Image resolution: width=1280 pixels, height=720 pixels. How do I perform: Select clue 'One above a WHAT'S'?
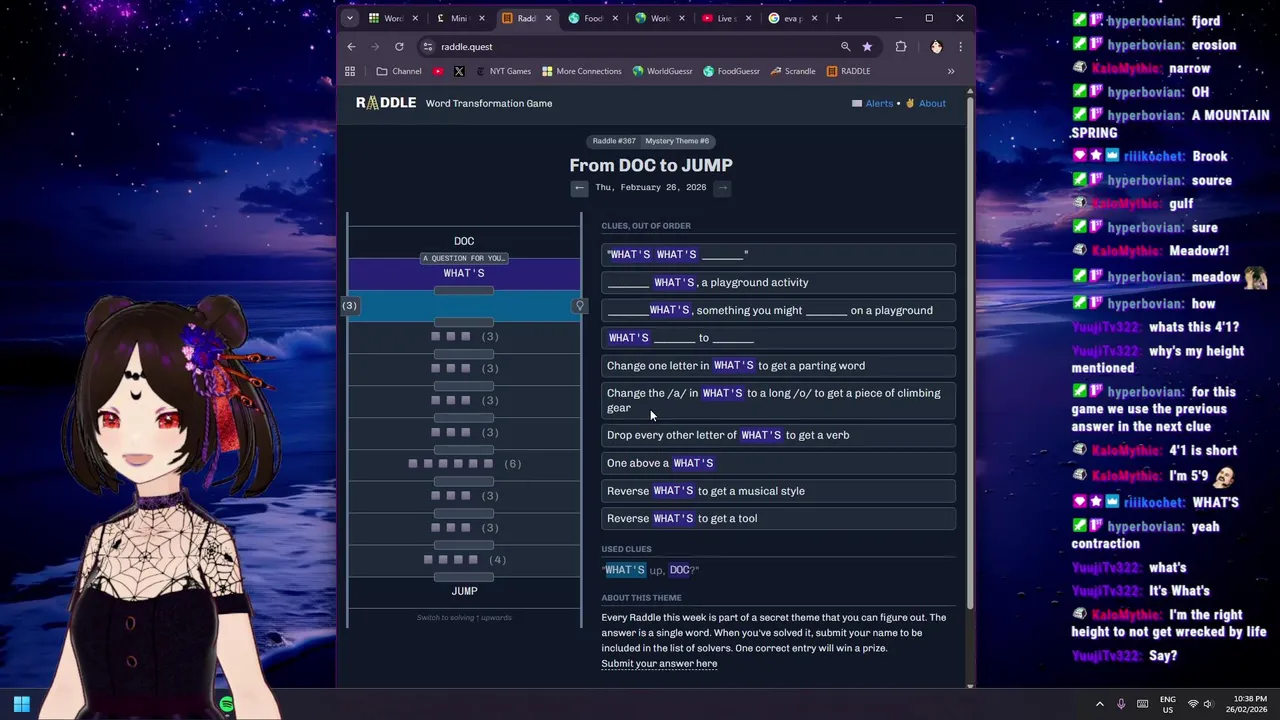pyautogui.click(x=778, y=463)
